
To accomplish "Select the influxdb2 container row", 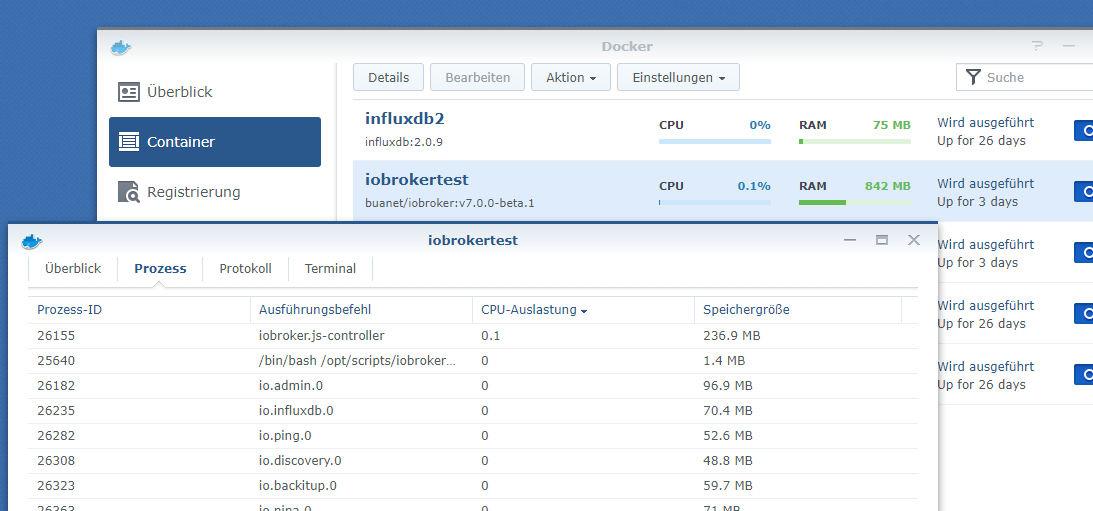I will click(723, 130).
